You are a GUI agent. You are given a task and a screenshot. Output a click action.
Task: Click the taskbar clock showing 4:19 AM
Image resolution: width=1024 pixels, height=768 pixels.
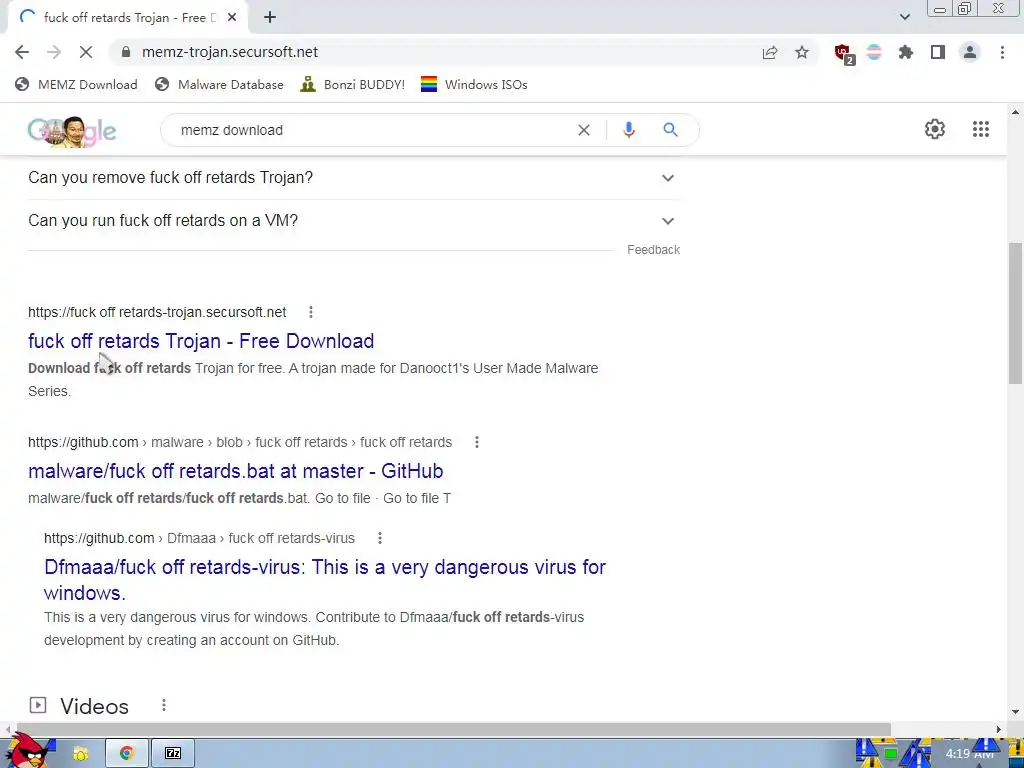tap(969, 754)
